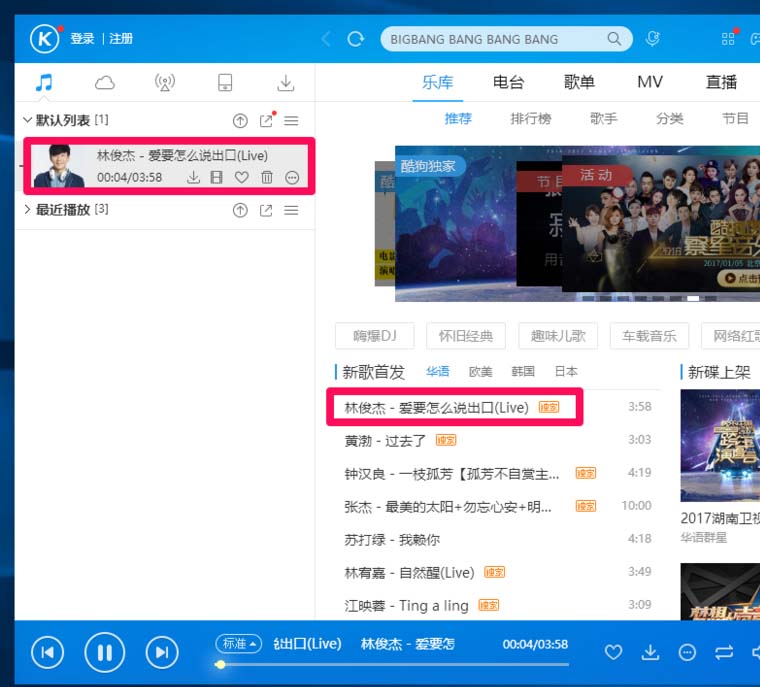Viewport: 760px width, 687px height.
Task: Open the cloud music tab icon
Action: [105, 83]
